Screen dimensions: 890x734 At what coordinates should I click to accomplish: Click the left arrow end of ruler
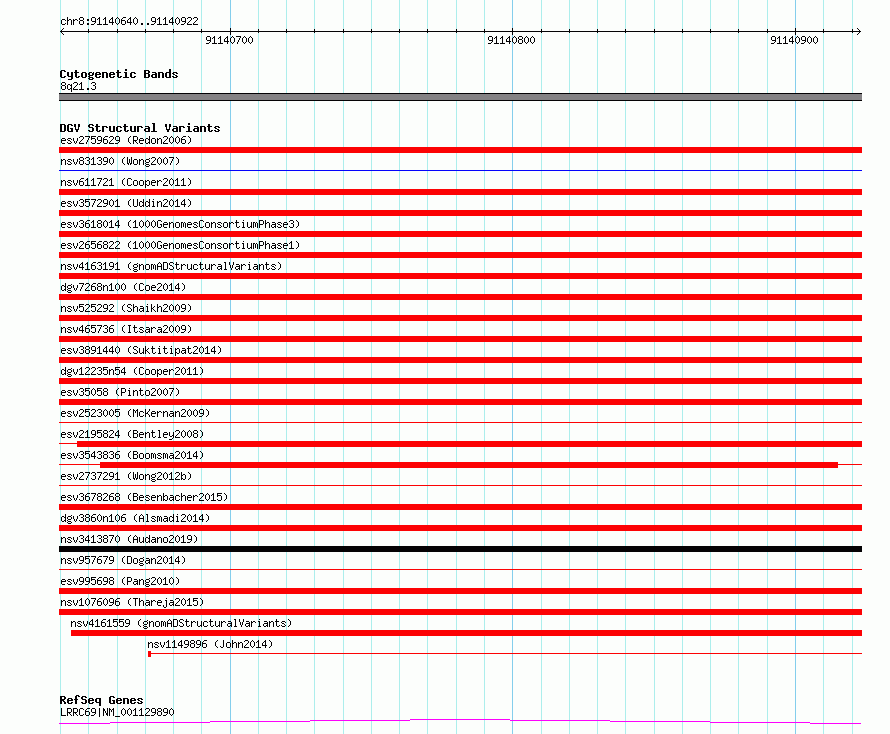pyautogui.click(x=62, y=32)
